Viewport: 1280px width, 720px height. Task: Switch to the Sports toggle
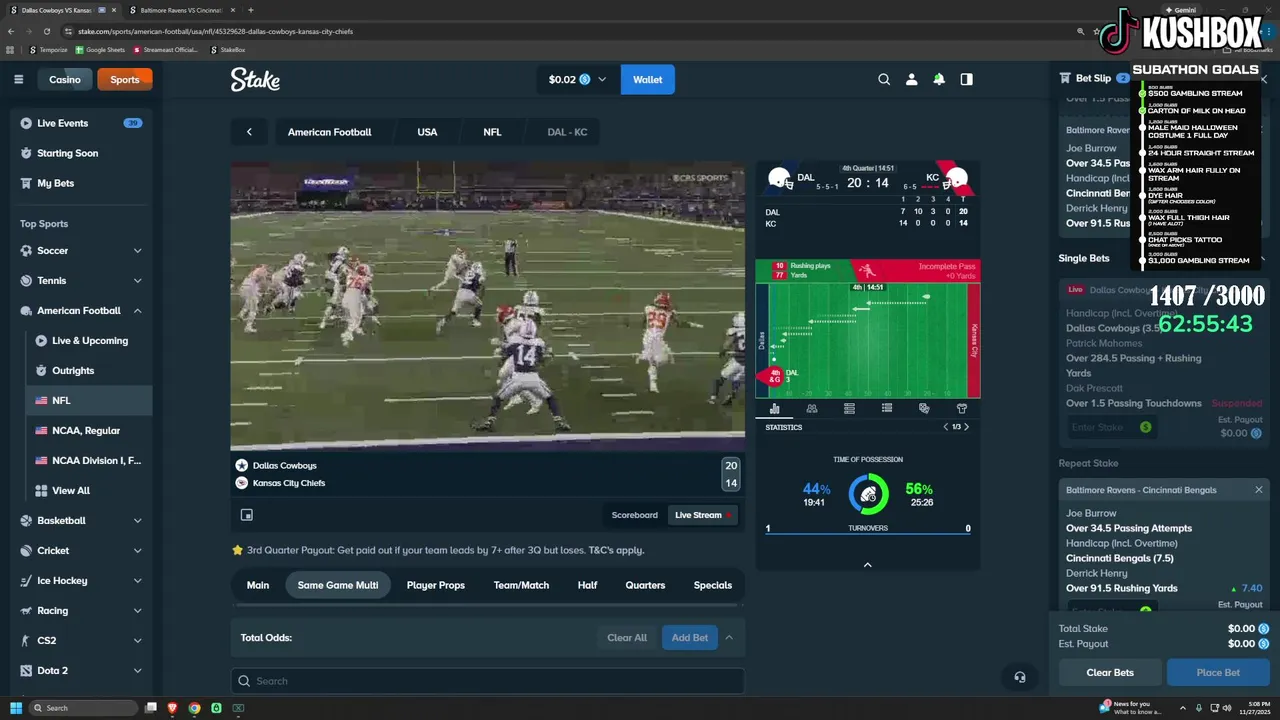pos(125,79)
